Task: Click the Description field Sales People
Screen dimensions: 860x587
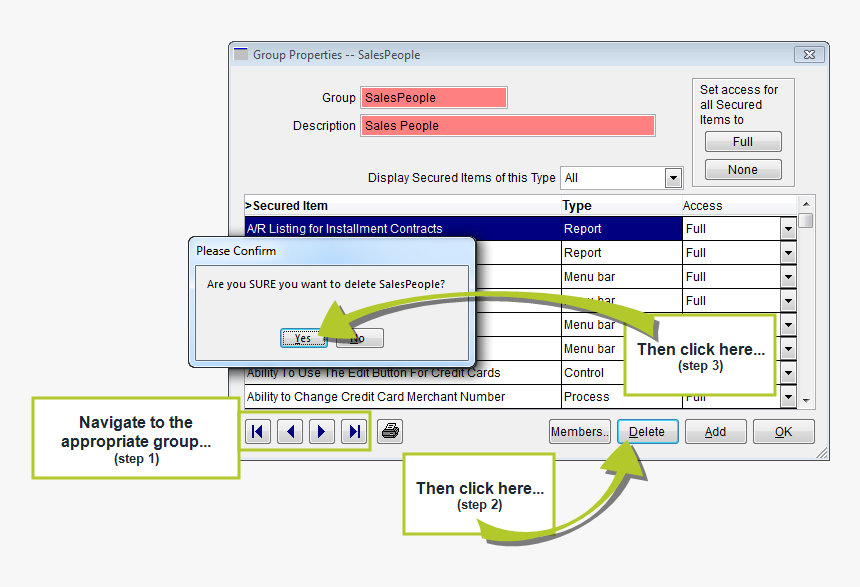Action: pos(508,126)
